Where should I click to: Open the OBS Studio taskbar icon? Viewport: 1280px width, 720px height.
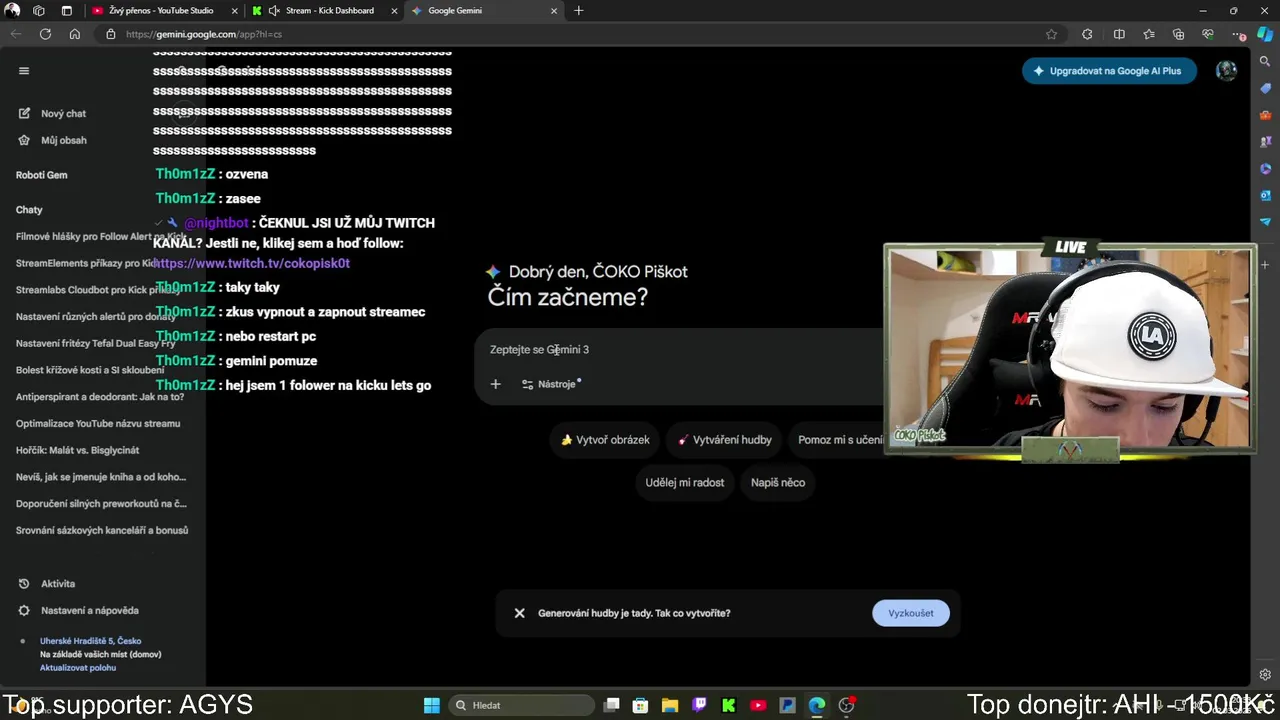(847, 705)
